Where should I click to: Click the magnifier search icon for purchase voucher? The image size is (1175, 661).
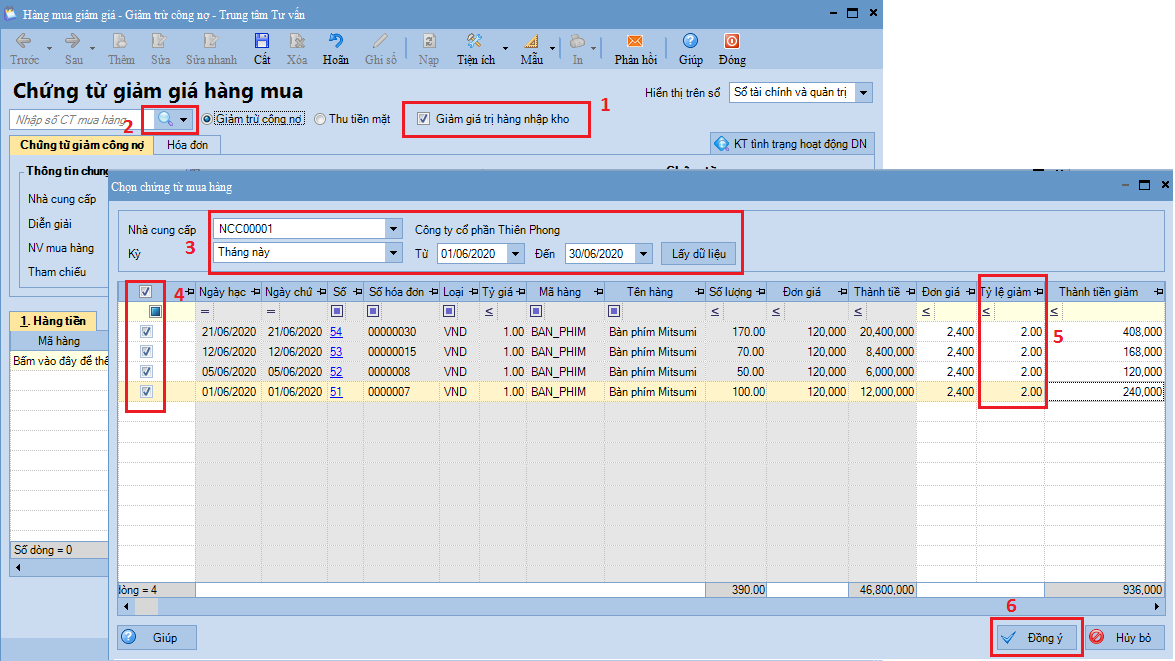click(x=165, y=119)
